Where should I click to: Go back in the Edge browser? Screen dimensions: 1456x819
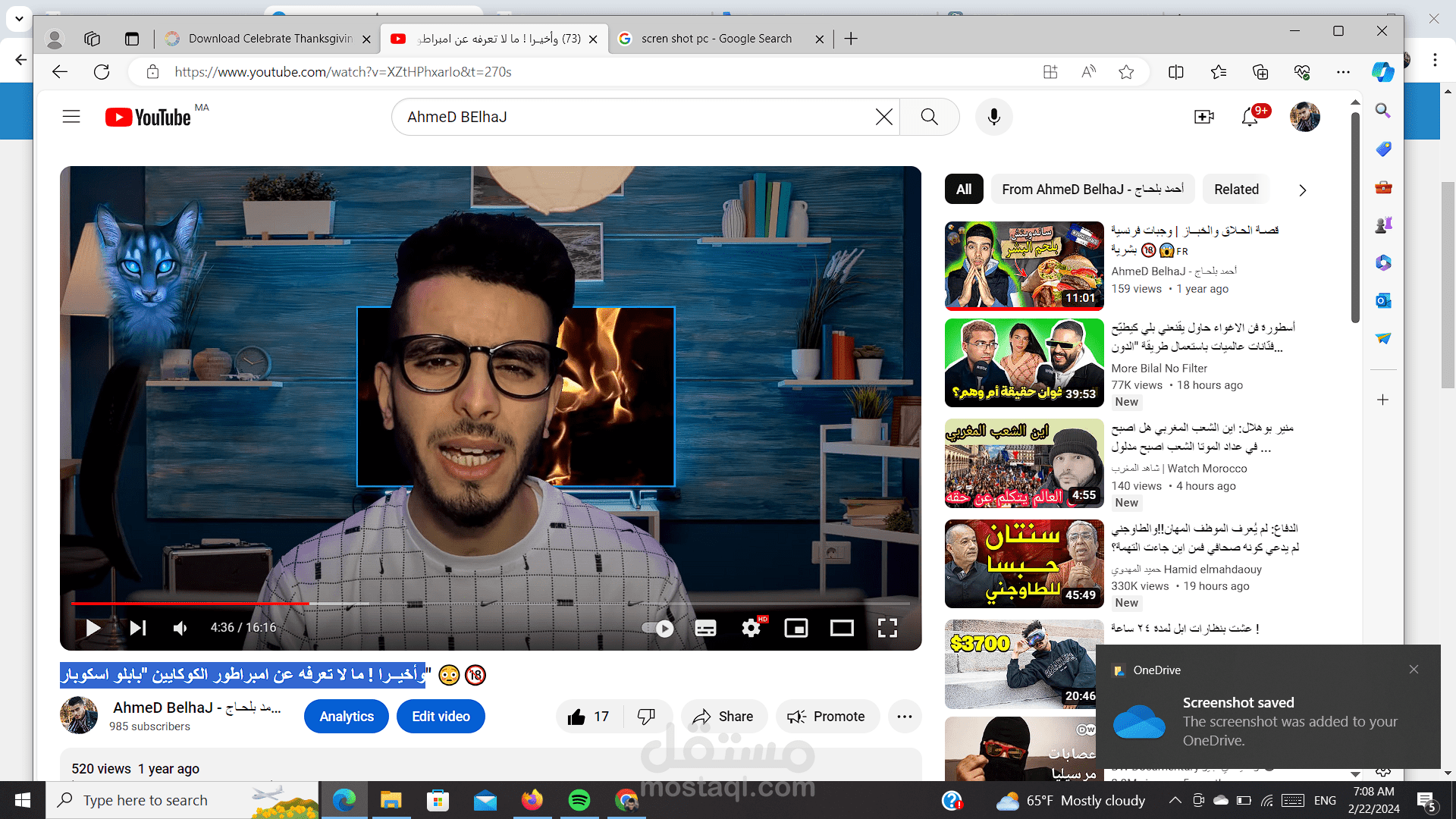[x=60, y=72]
